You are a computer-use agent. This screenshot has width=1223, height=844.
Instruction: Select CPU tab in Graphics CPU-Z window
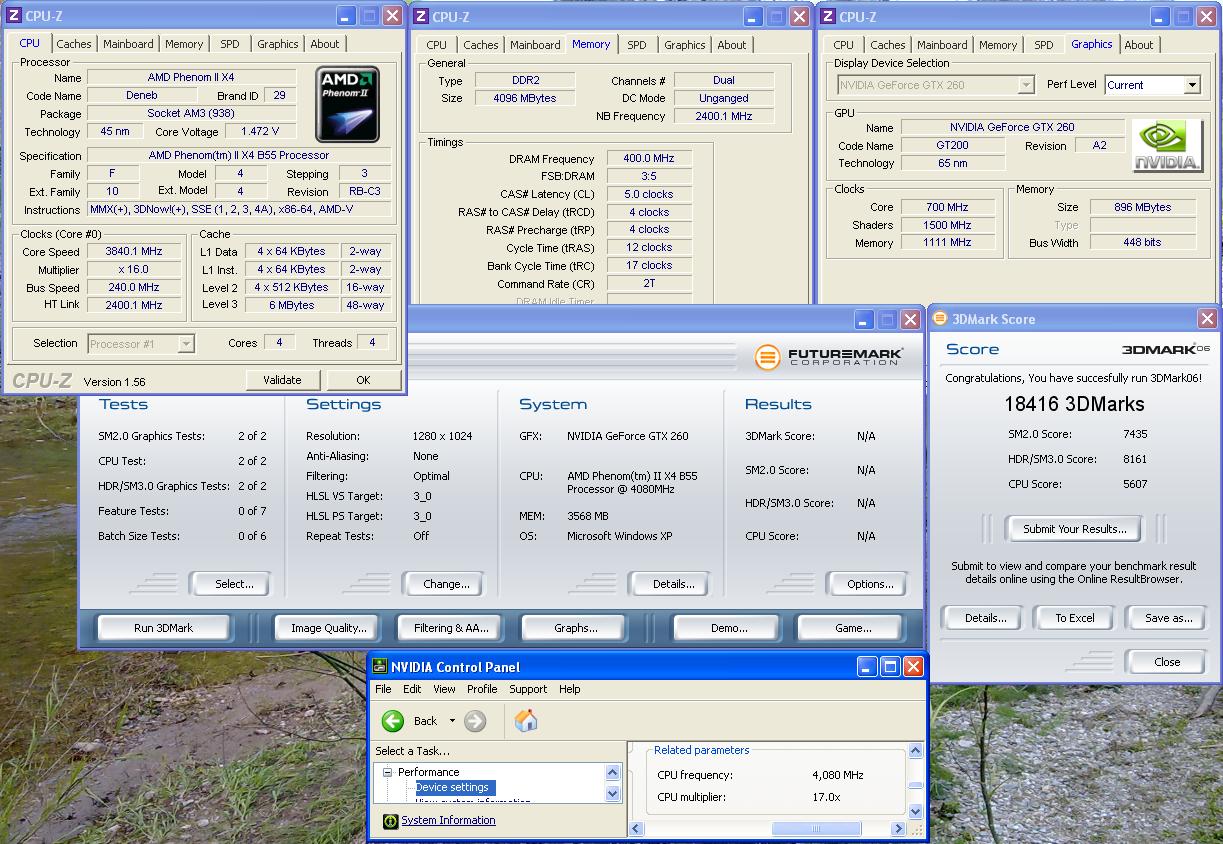(x=843, y=45)
